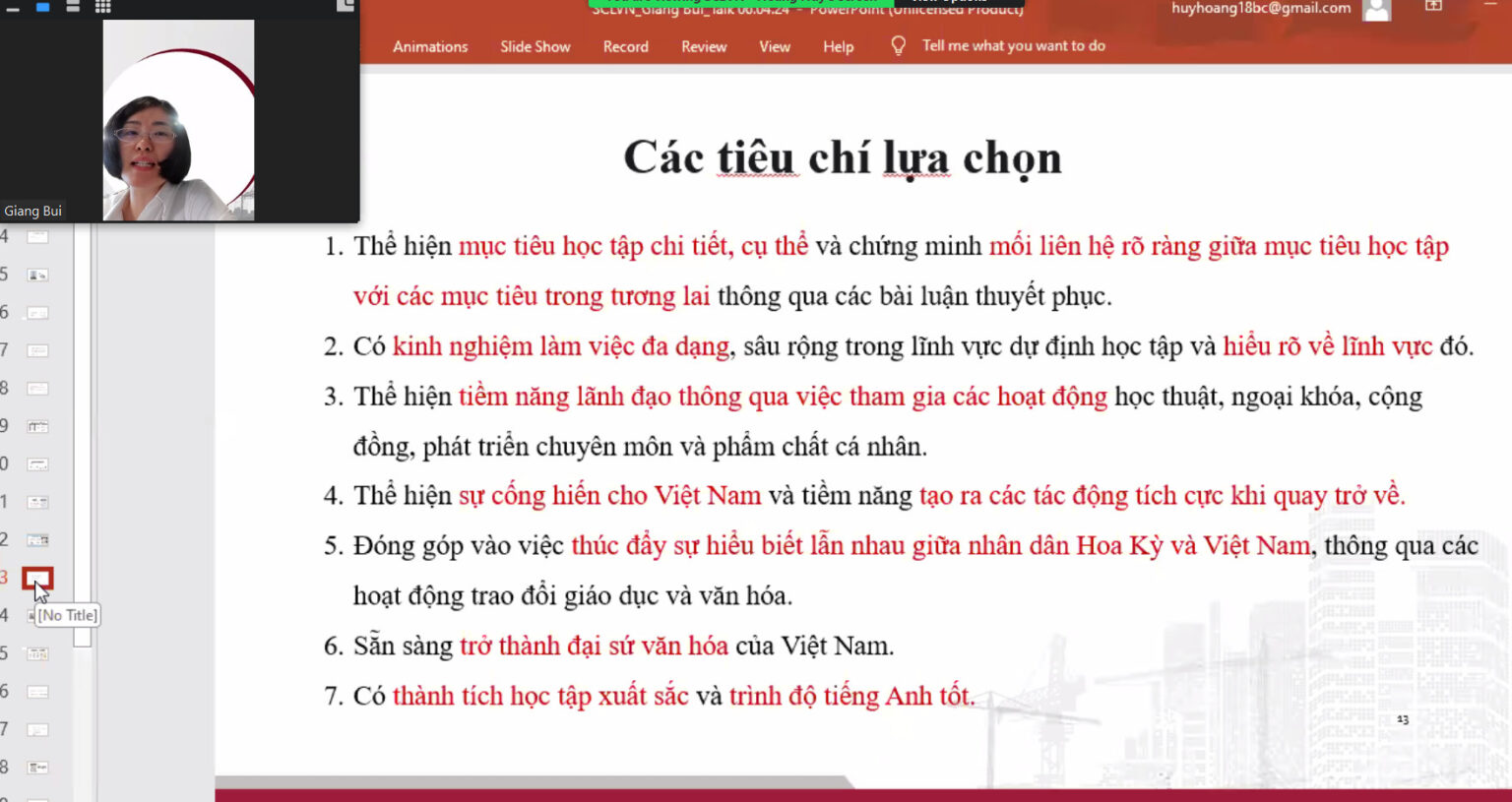Viewport: 1512px width, 802px height.
Task: Click the slide title 'Các tiêu chí lựa chọn'
Action: click(x=843, y=157)
